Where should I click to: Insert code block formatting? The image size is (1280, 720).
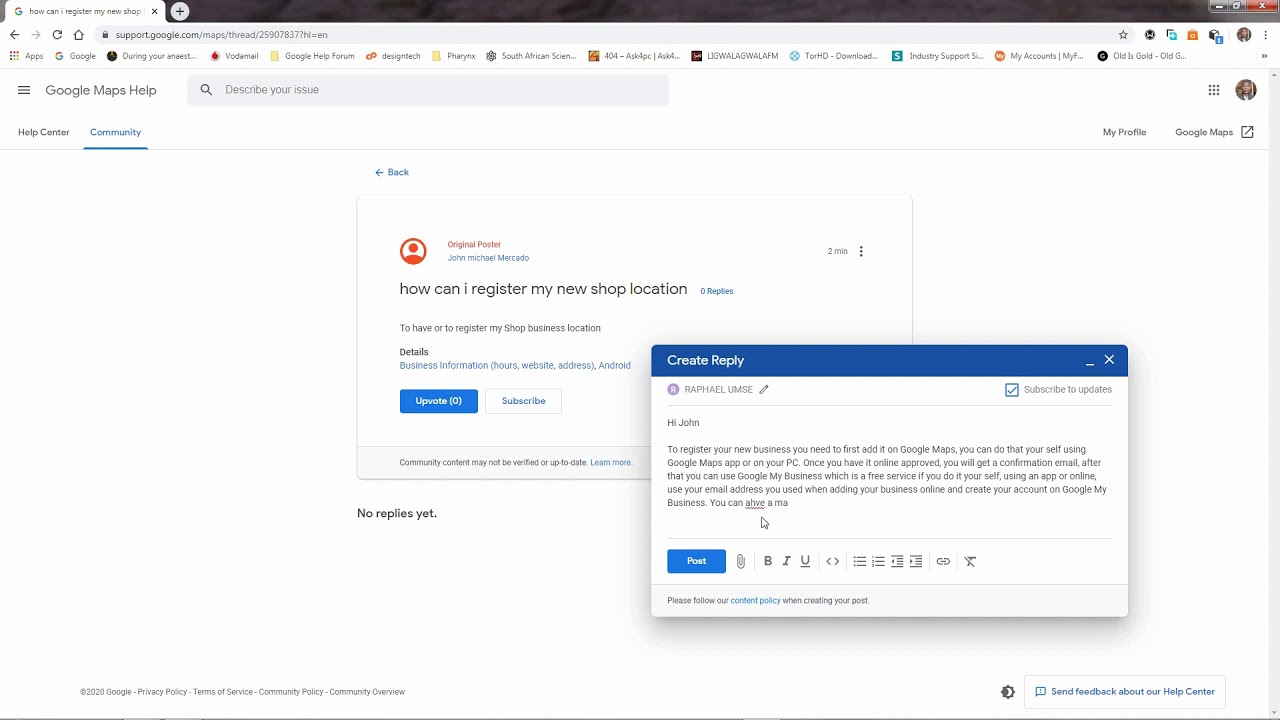point(833,562)
